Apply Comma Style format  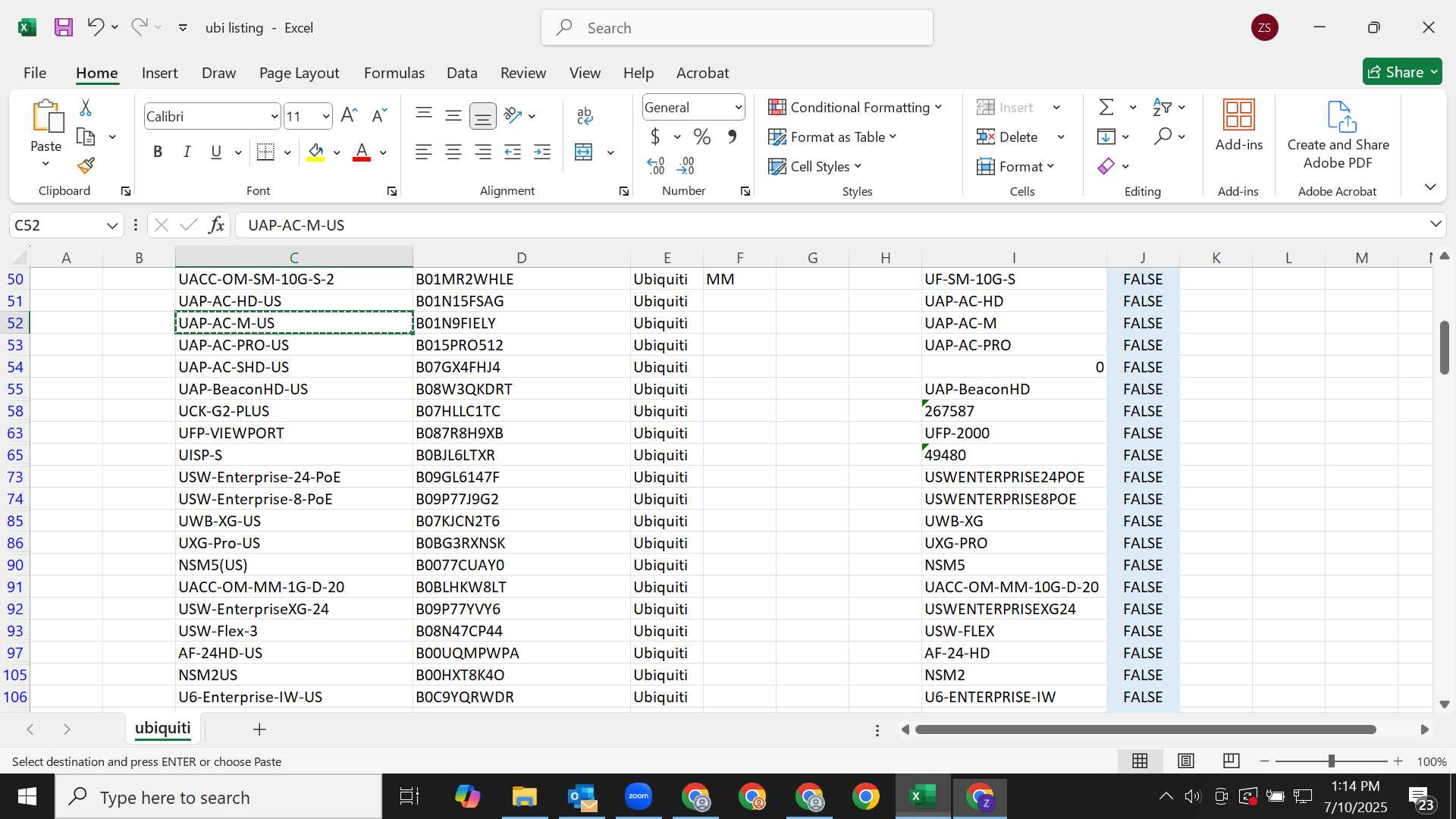pos(732,137)
